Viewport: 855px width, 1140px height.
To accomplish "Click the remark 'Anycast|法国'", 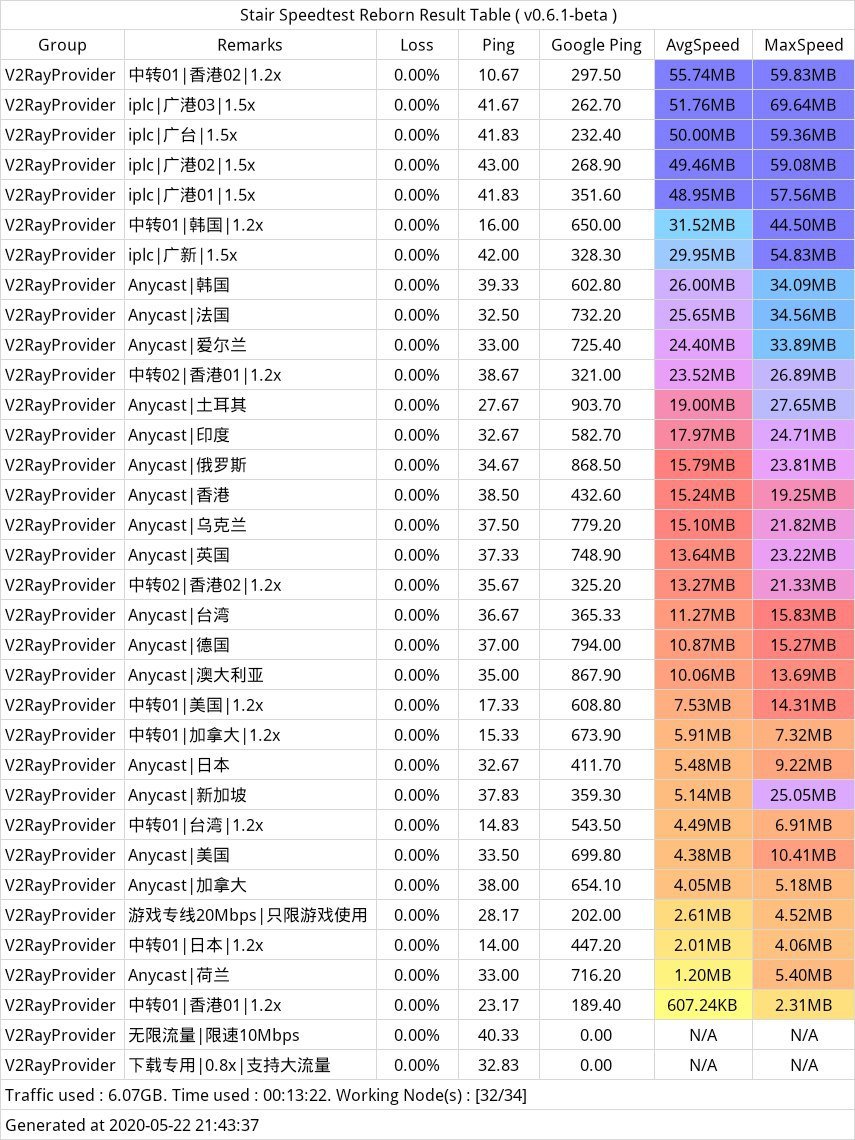I will pyautogui.click(x=179, y=315).
